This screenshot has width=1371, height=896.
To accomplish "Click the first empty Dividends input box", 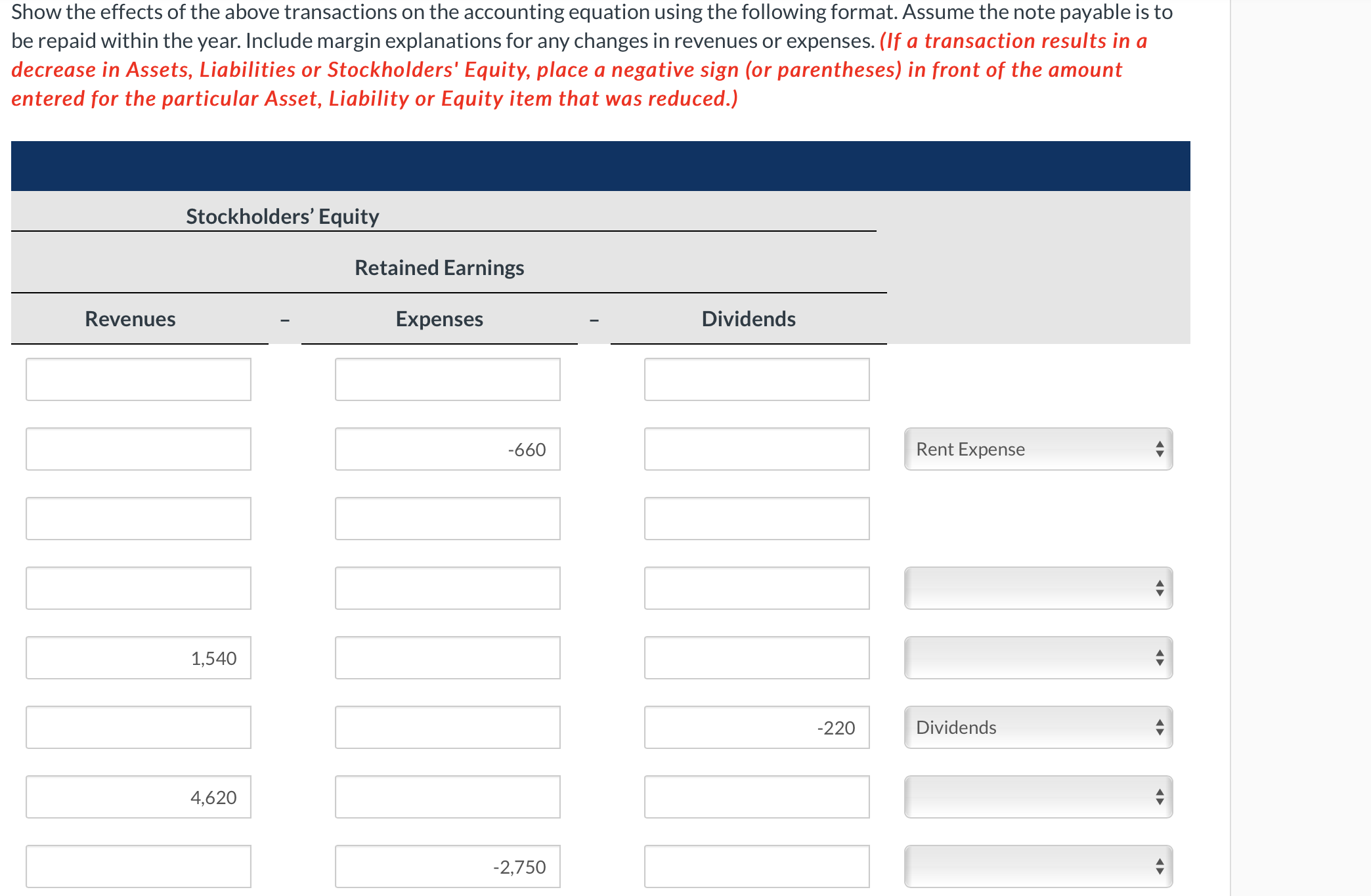I will [756, 379].
